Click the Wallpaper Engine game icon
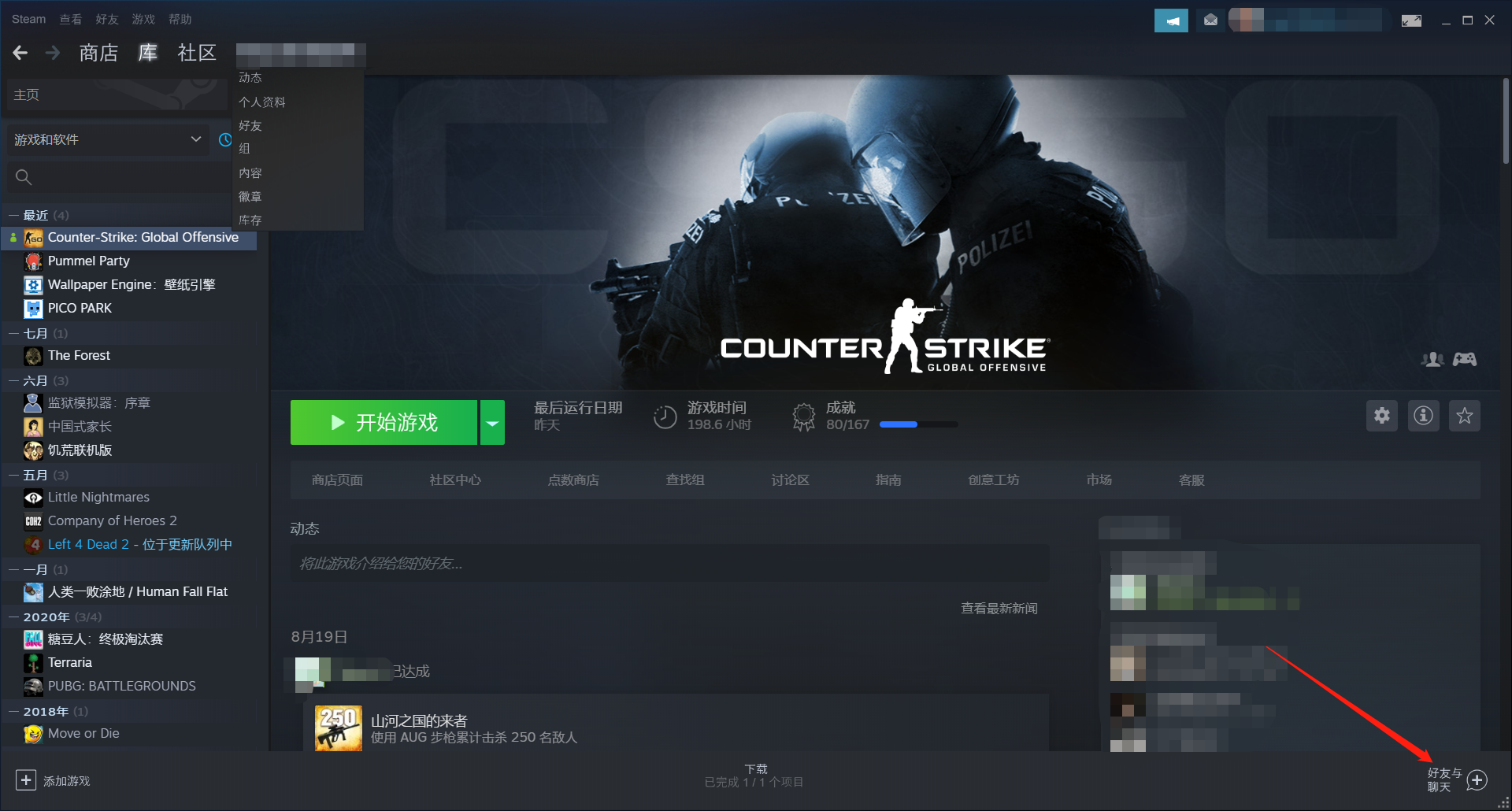The width and height of the screenshot is (1512, 811). tap(33, 285)
